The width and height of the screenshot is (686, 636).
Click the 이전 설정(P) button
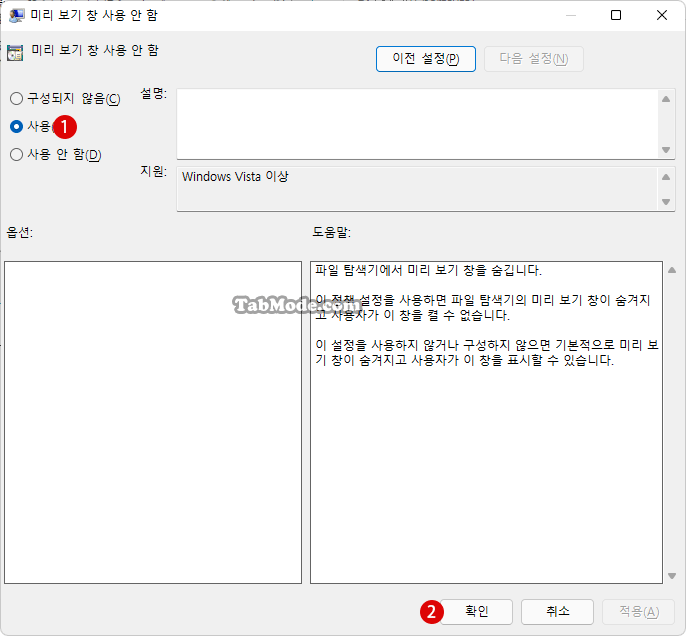(x=426, y=59)
